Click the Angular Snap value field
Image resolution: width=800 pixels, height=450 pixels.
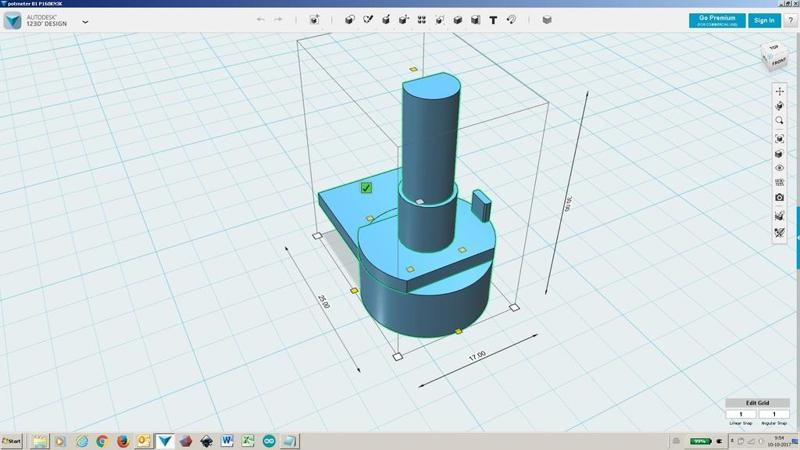(x=773, y=414)
